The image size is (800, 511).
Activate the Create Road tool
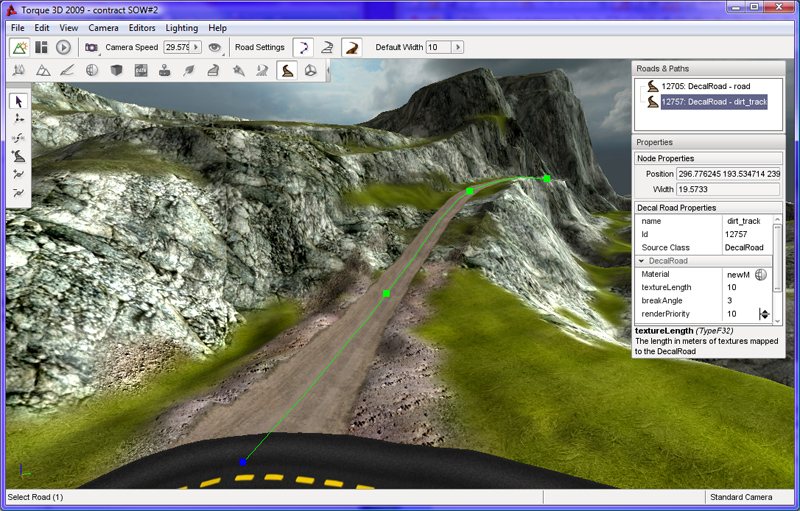(x=19, y=155)
